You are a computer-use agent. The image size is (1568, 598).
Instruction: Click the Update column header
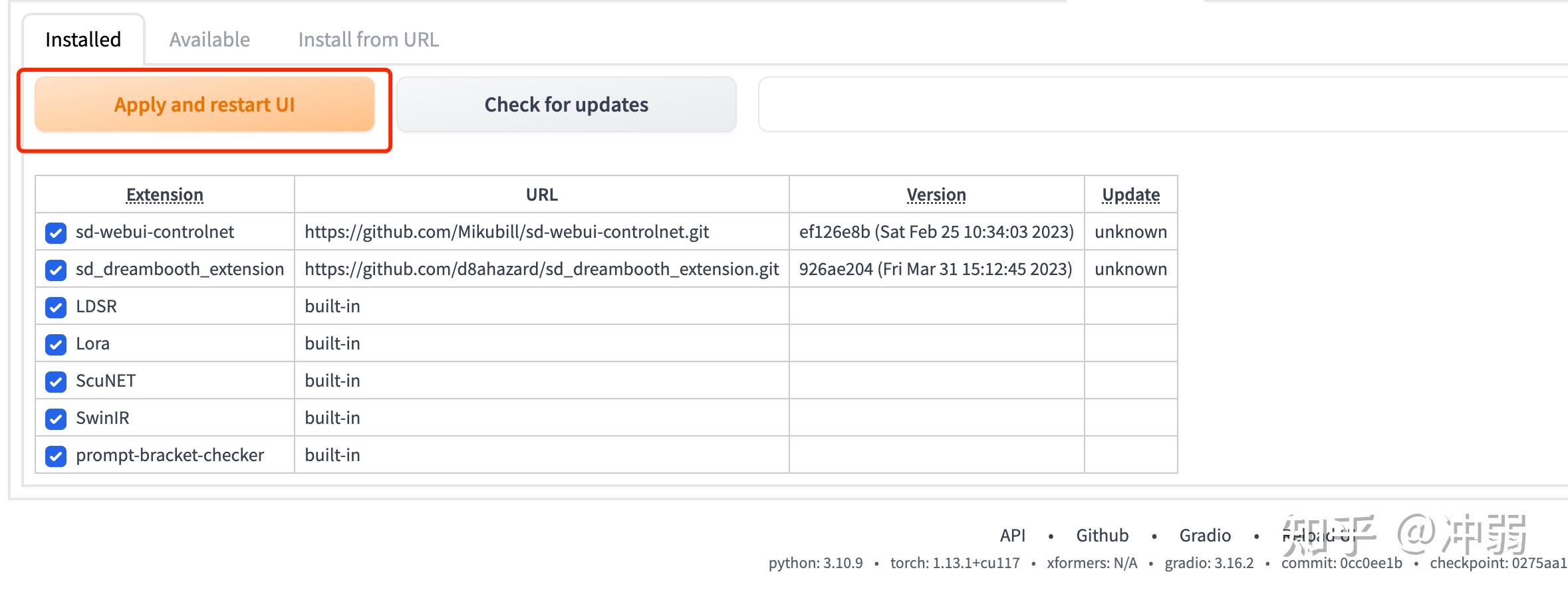1130,195
